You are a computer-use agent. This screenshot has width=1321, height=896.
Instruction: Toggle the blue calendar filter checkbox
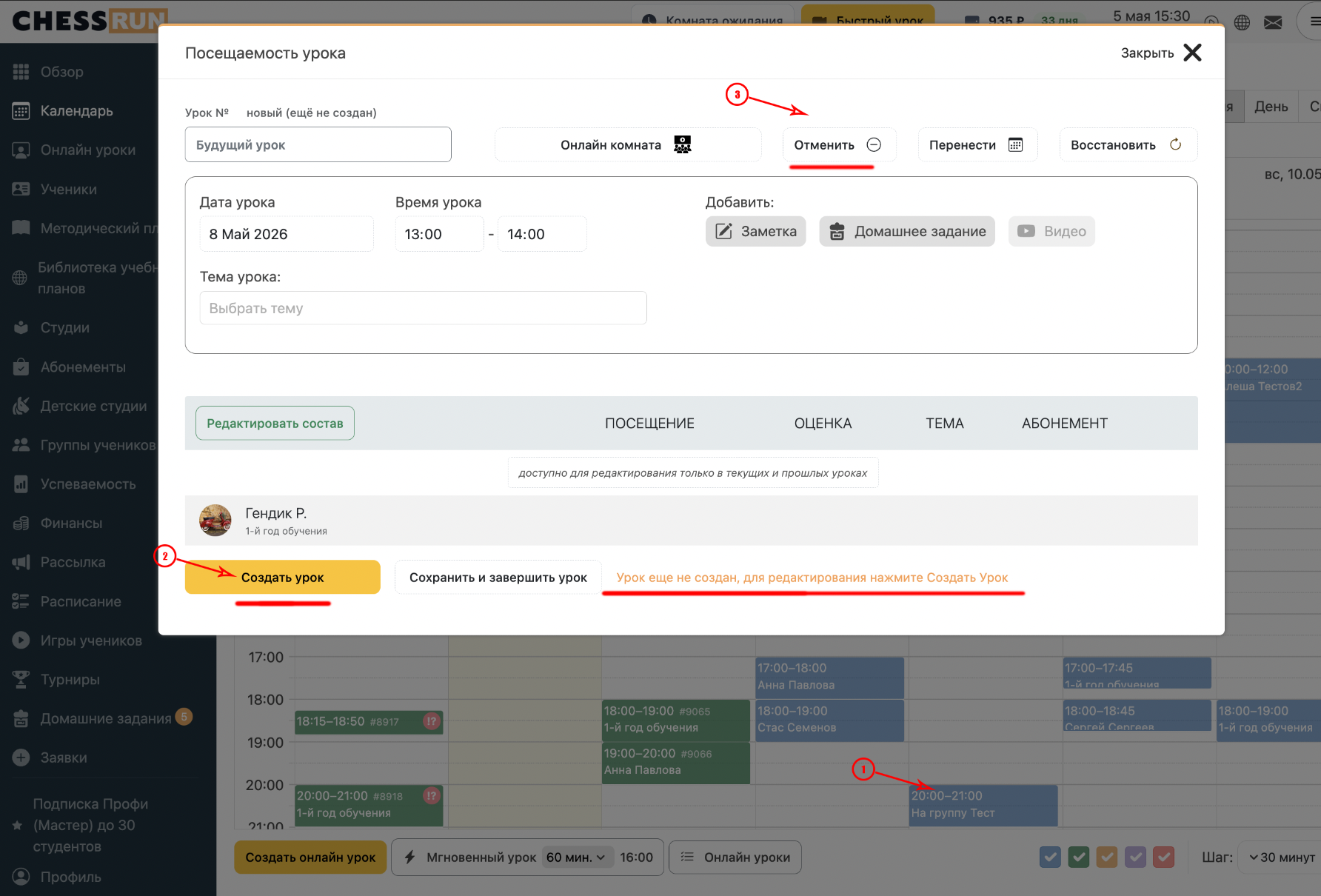pyautogui.click(x=1050, y=857)
